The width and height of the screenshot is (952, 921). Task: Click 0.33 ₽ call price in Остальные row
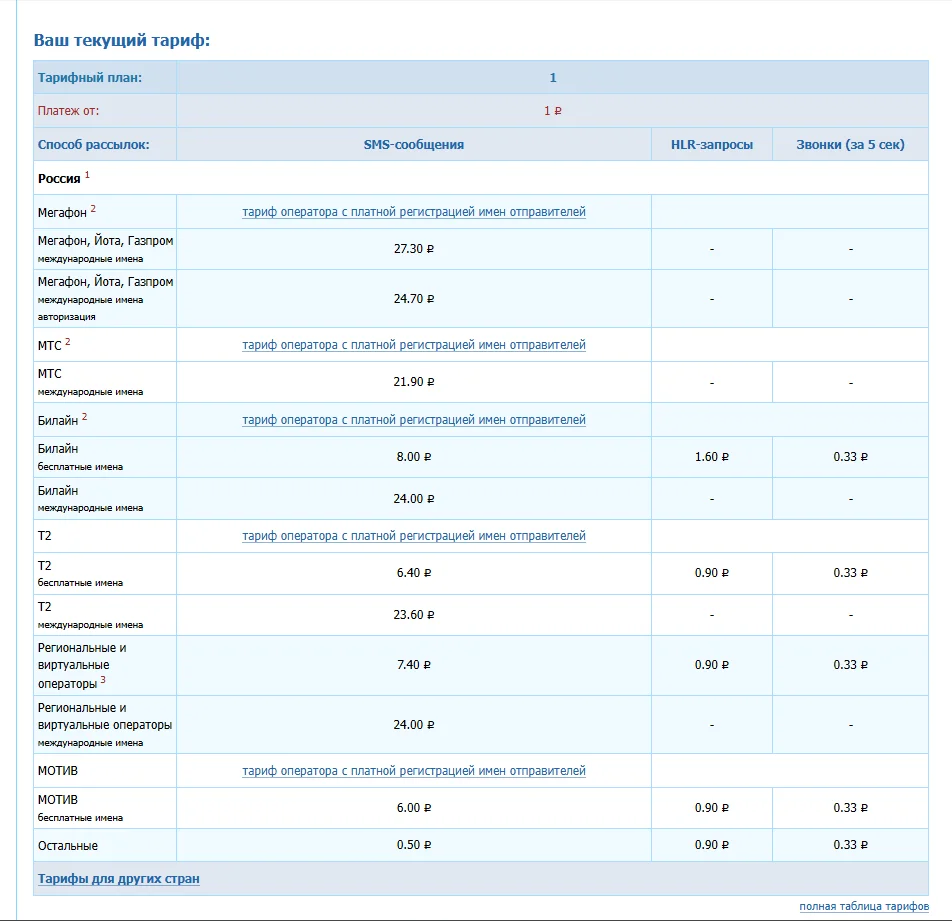pos(850,845)
